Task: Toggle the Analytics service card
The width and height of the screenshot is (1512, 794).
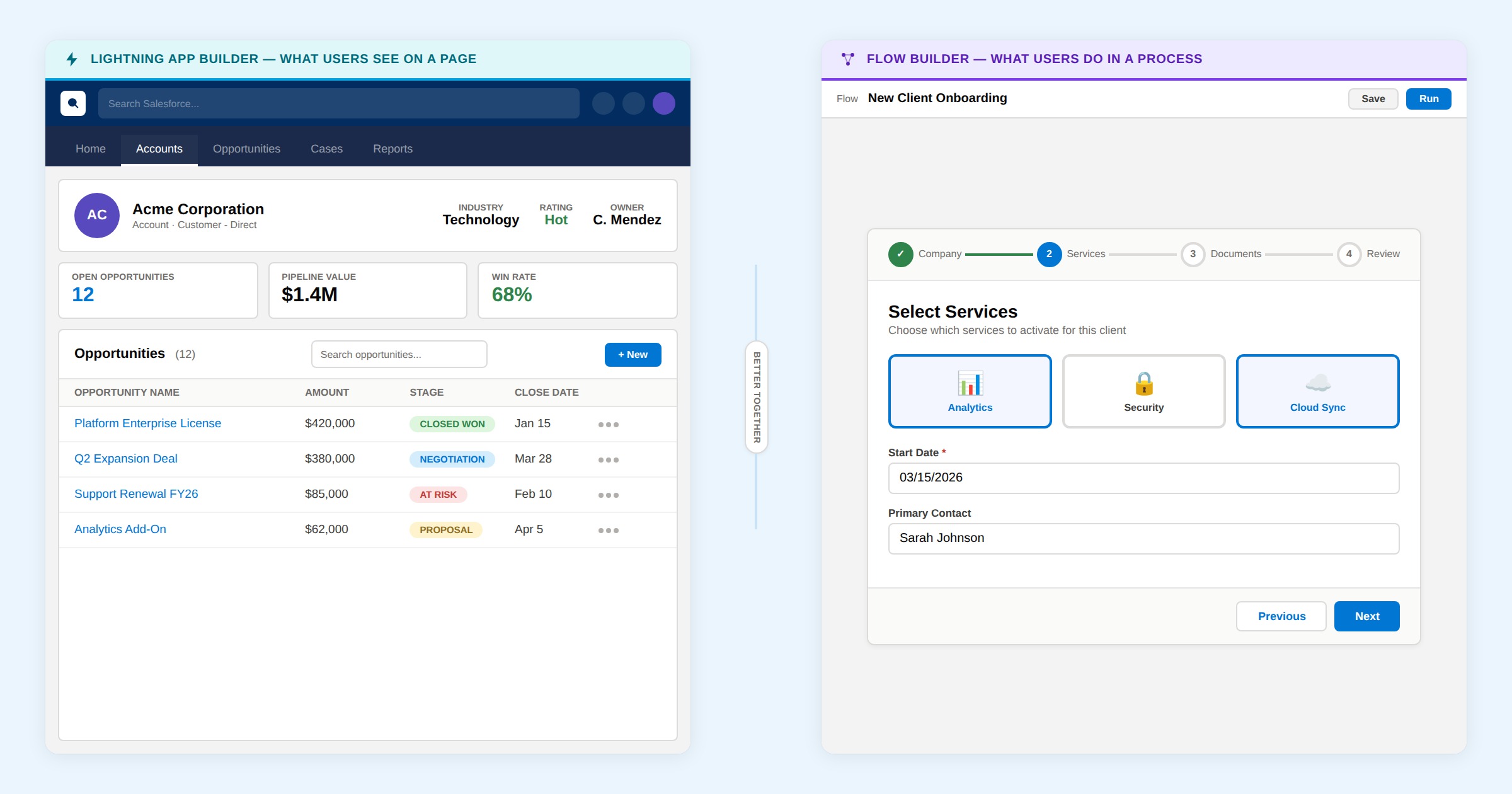Action: 970,391
